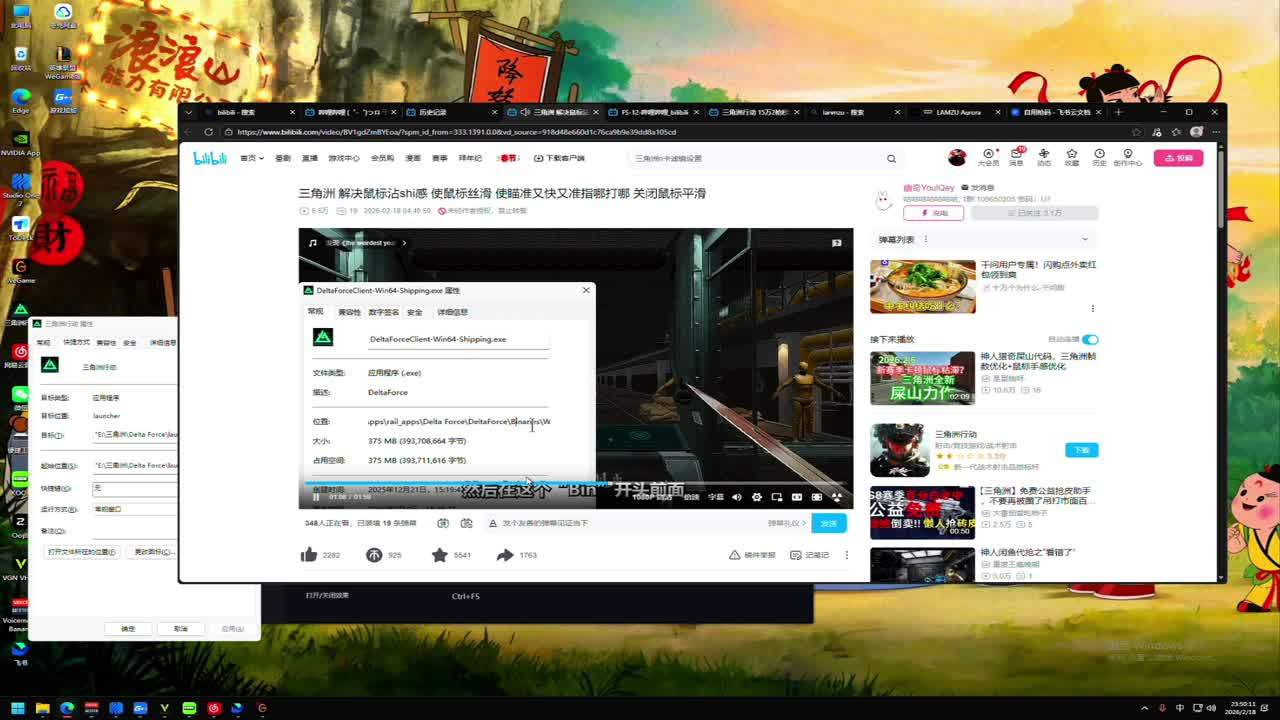Refresh the browser page
The image size is (1280, 720).
209,132
